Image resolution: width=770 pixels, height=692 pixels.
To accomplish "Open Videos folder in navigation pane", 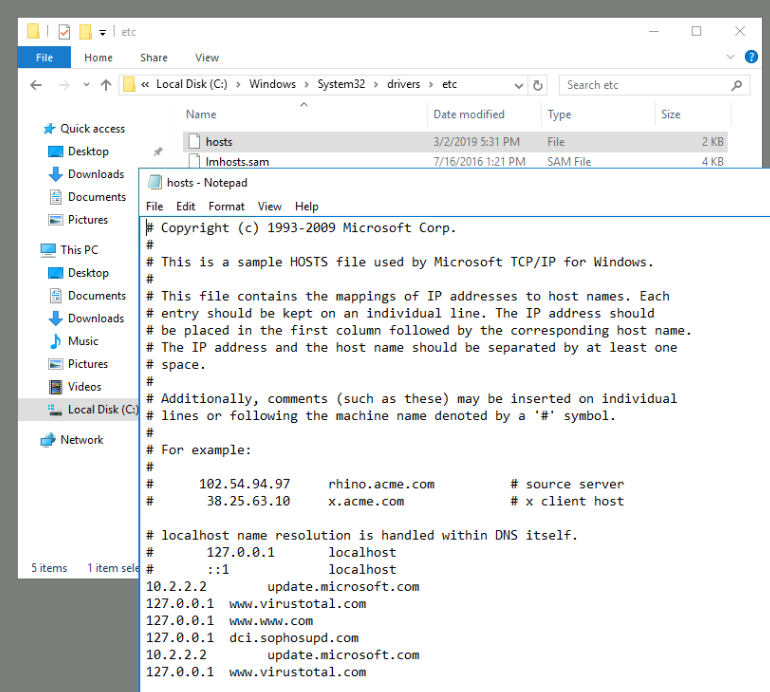I will 84,387.
